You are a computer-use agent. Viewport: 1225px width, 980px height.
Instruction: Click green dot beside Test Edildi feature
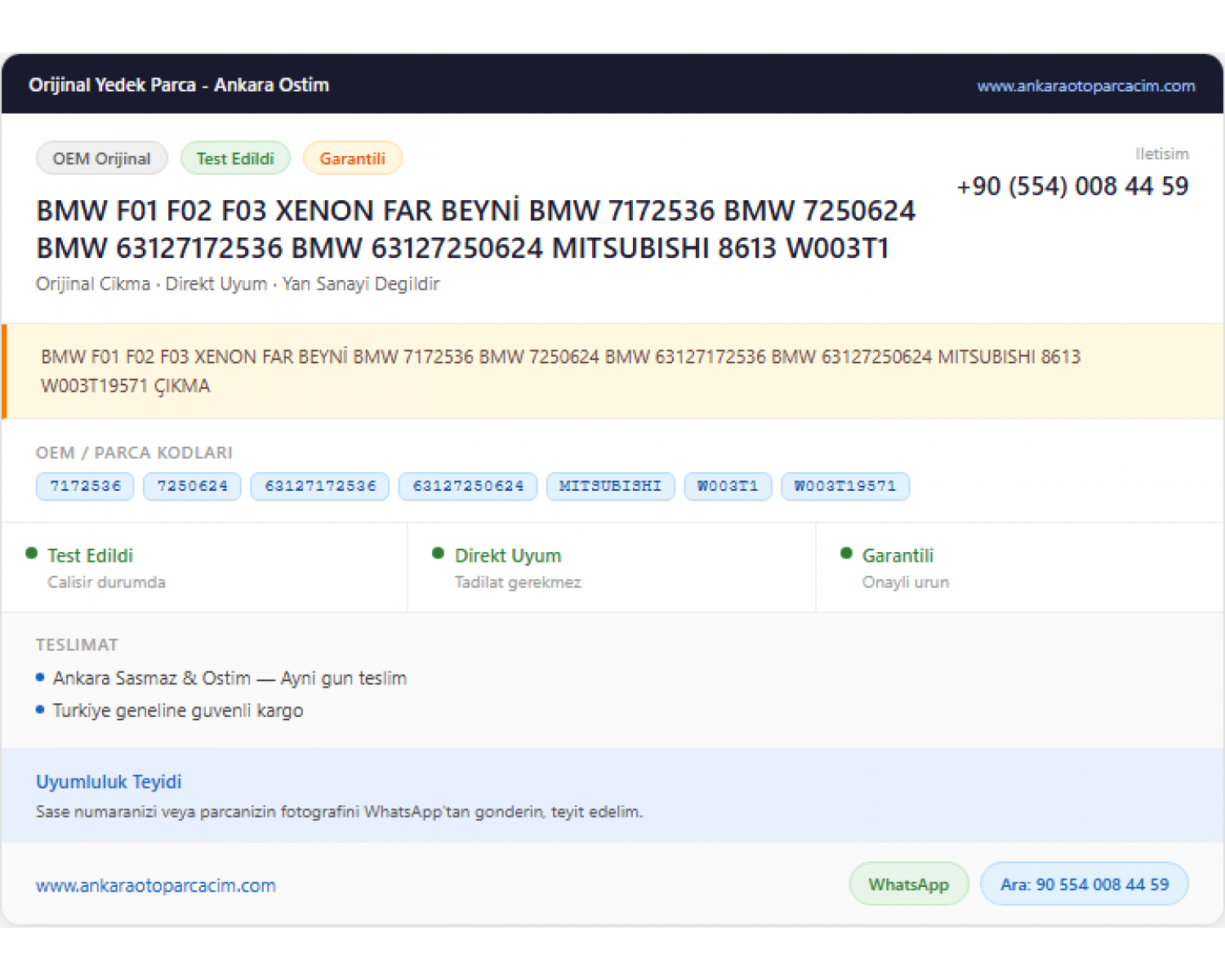[32, 554]
